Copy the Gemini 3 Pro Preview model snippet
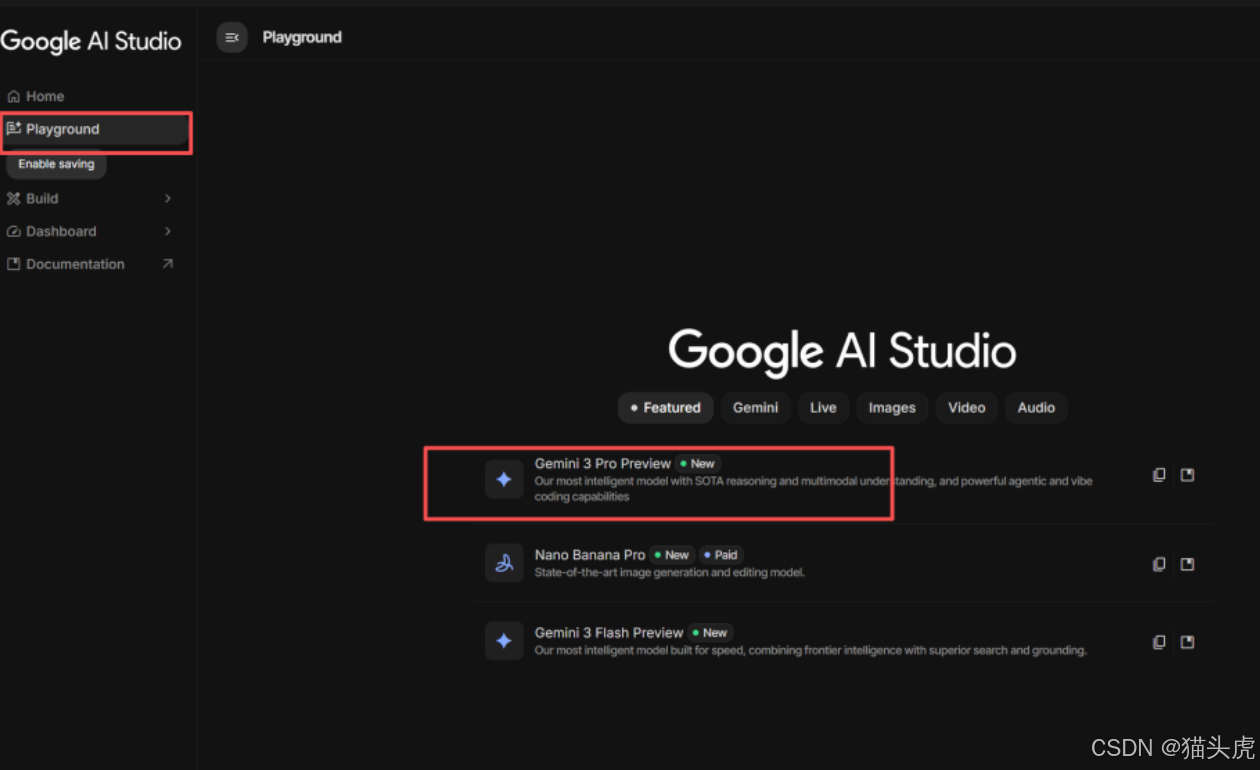Viewport: 1260px width, 770px height. [x=1158, y=474]
